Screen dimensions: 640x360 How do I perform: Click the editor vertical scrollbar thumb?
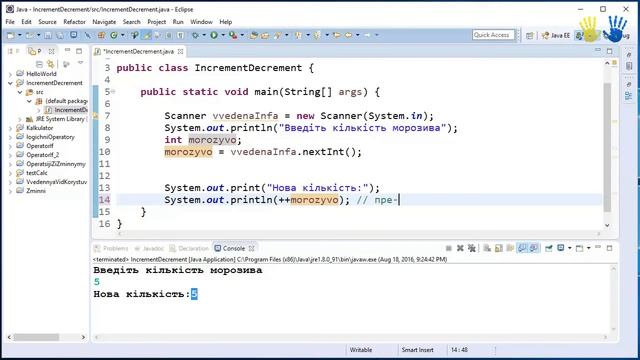tap(607, 147)
